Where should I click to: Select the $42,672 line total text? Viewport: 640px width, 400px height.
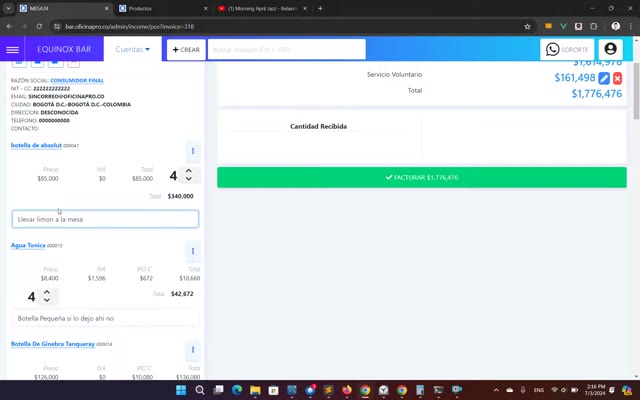point(182,294)
